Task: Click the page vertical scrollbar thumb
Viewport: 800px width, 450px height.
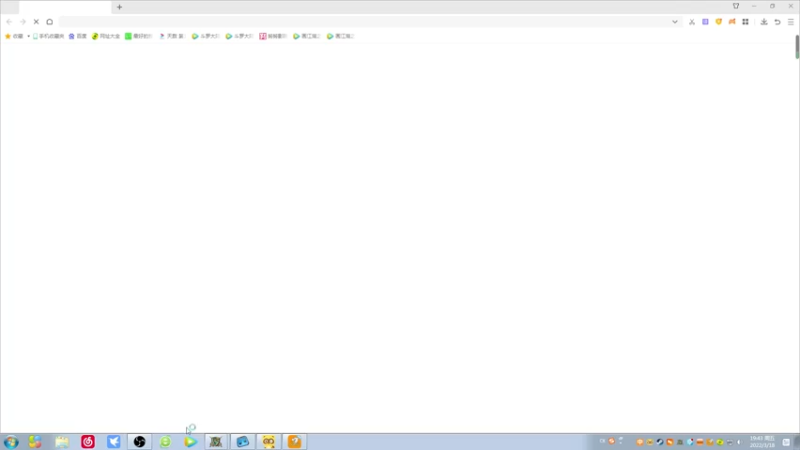Action: tap(797, 47)
